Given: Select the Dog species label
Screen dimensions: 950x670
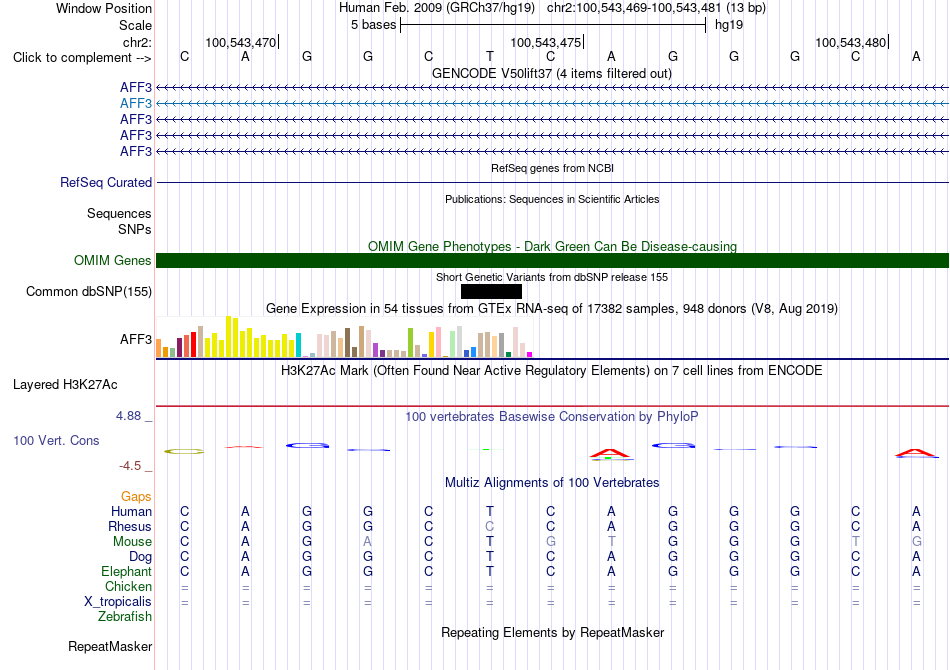Looking at the screenshot, I should (141, 557).
